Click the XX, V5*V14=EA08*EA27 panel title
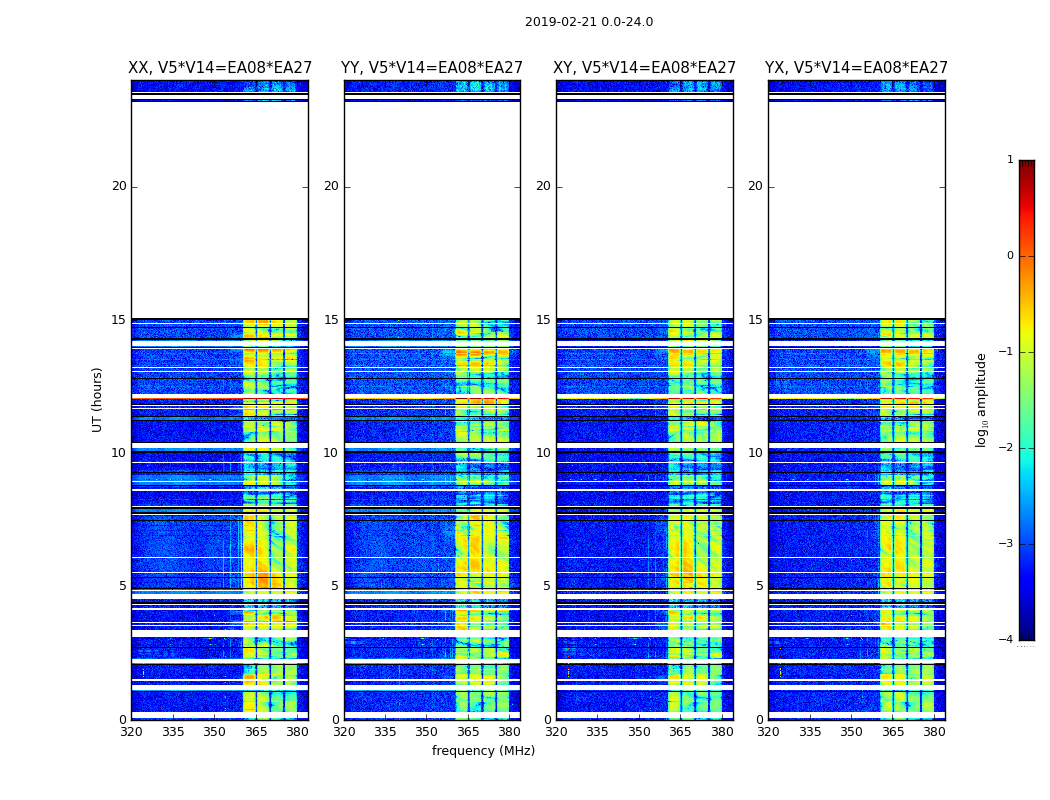The width and height of the screenshot is (1050, 800). click(220, 68)
